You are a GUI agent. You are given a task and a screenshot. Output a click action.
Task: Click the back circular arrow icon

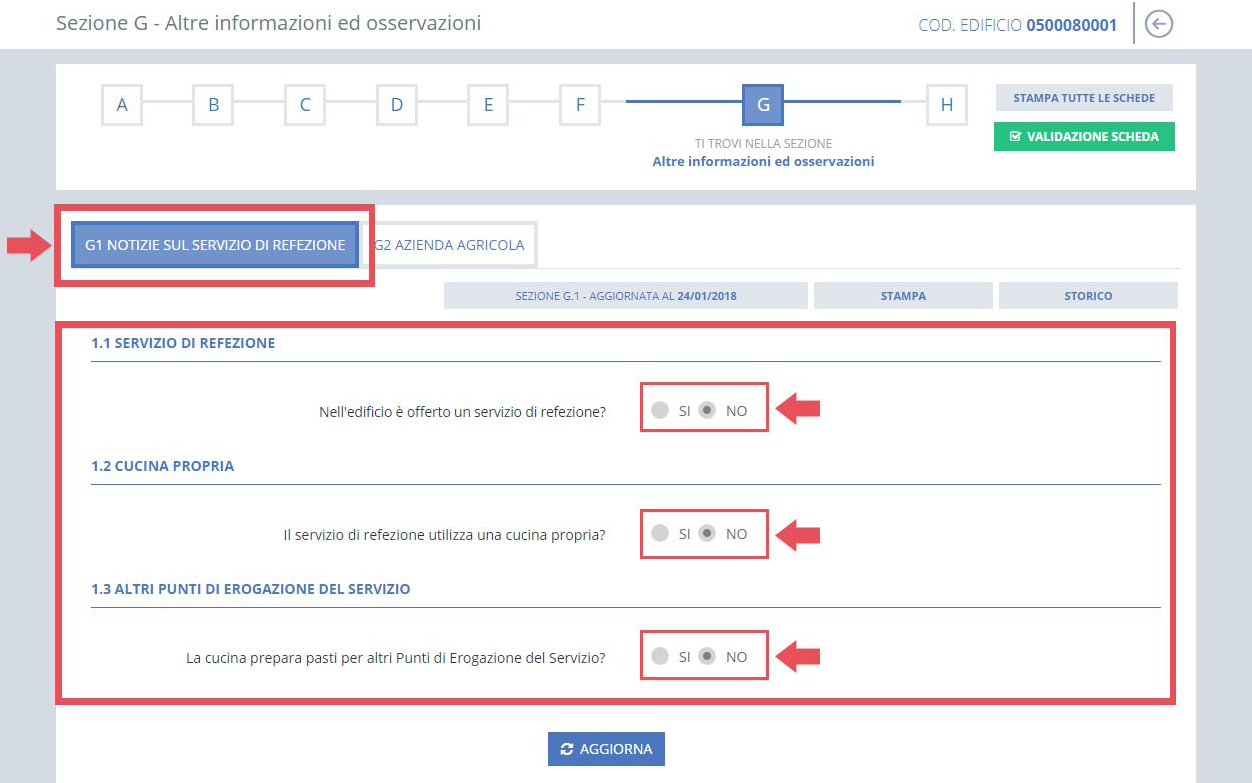pos(1158,24)
